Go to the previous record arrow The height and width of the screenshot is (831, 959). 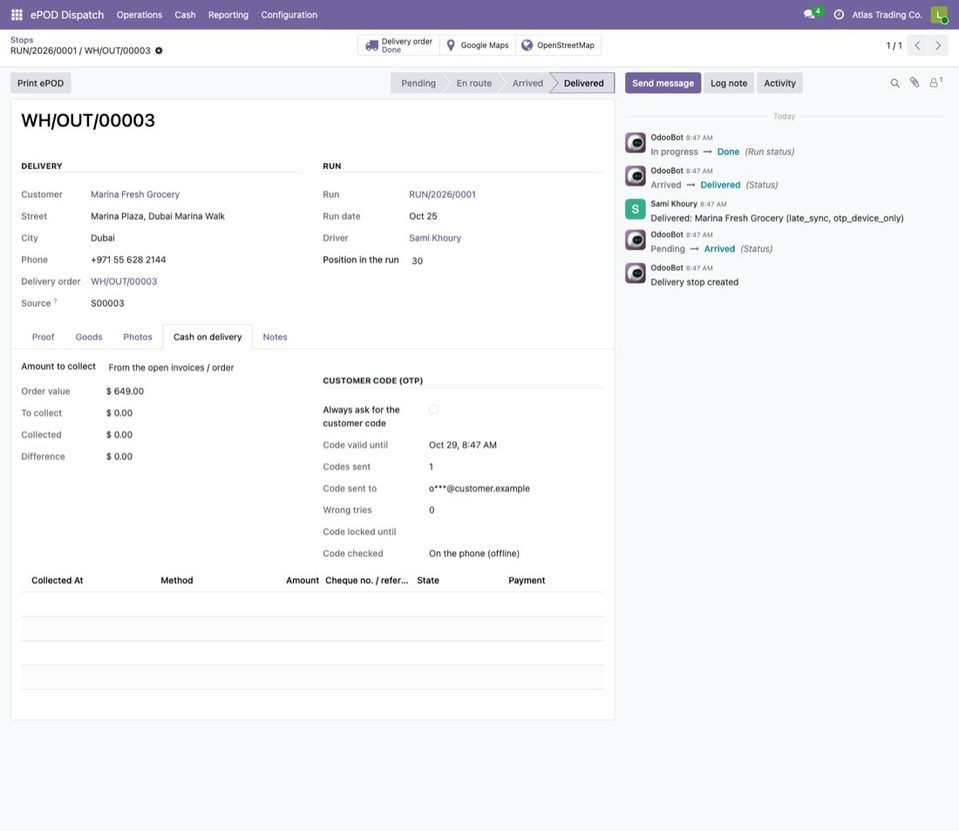click(917, 45)
